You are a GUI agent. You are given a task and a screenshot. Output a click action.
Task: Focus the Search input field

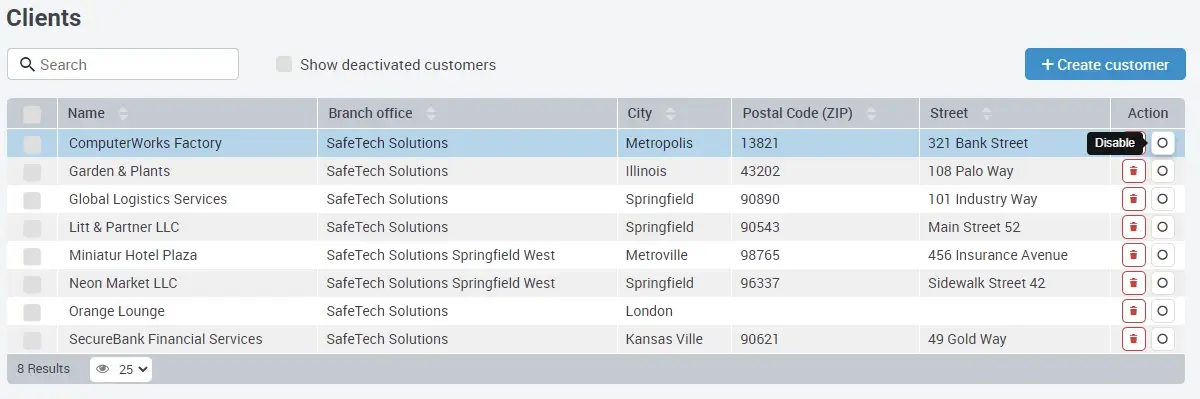(123, 64)
